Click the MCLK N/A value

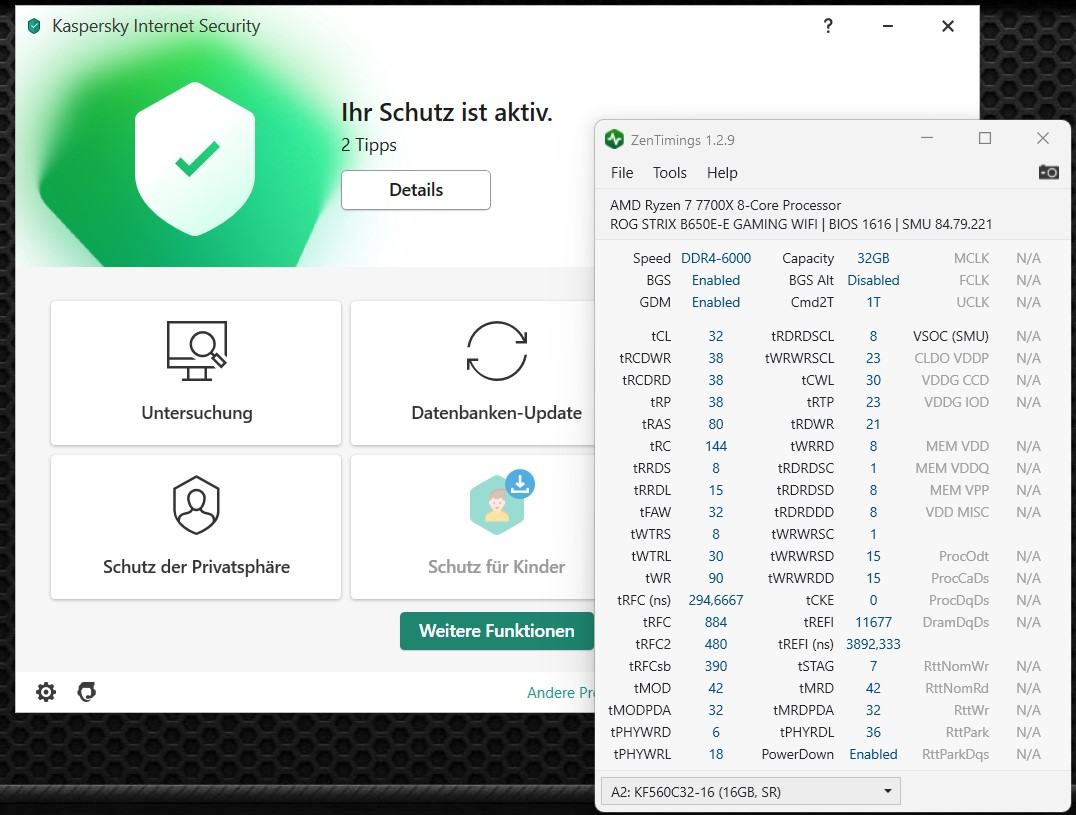click(1028, 258)
